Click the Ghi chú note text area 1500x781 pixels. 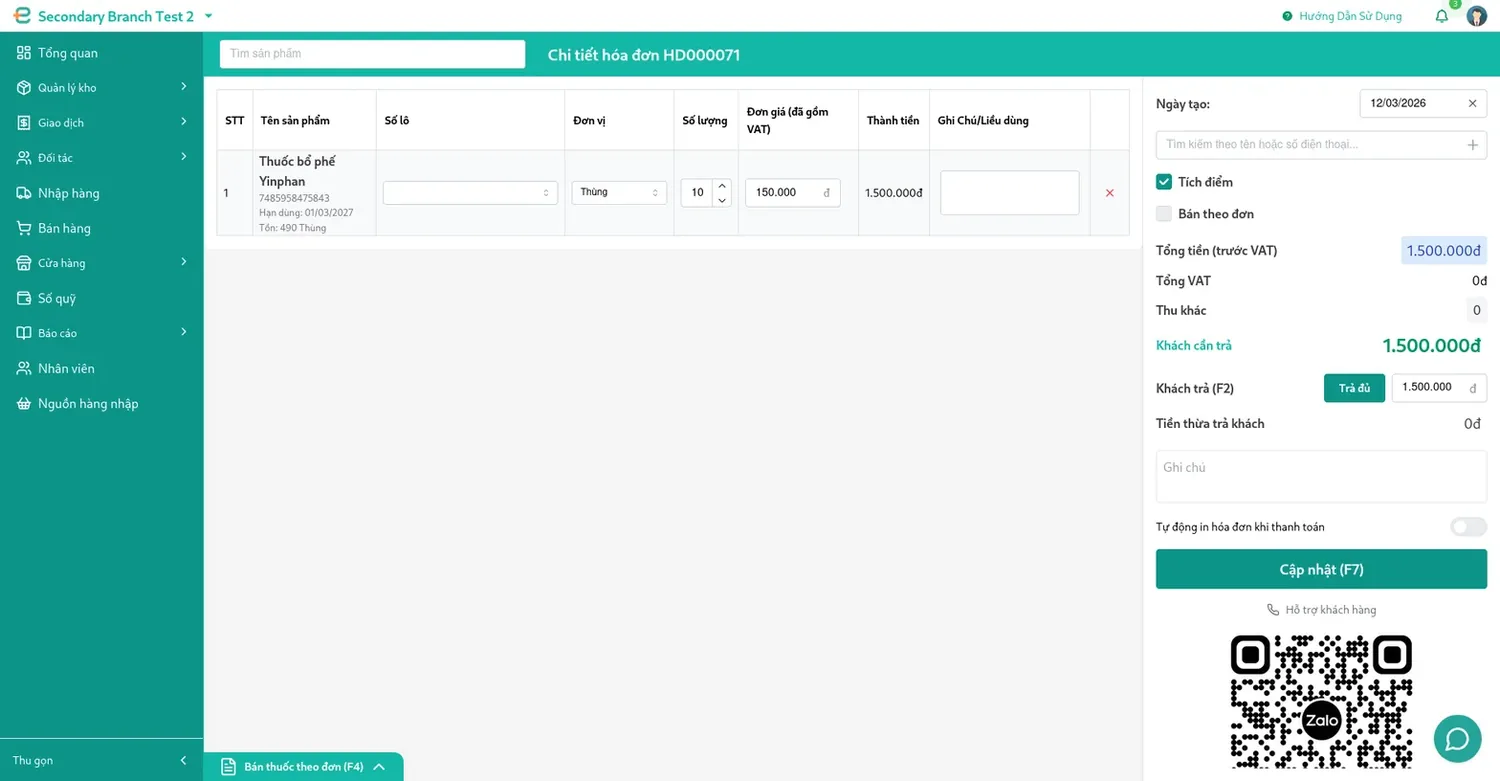coord(1321,476)
